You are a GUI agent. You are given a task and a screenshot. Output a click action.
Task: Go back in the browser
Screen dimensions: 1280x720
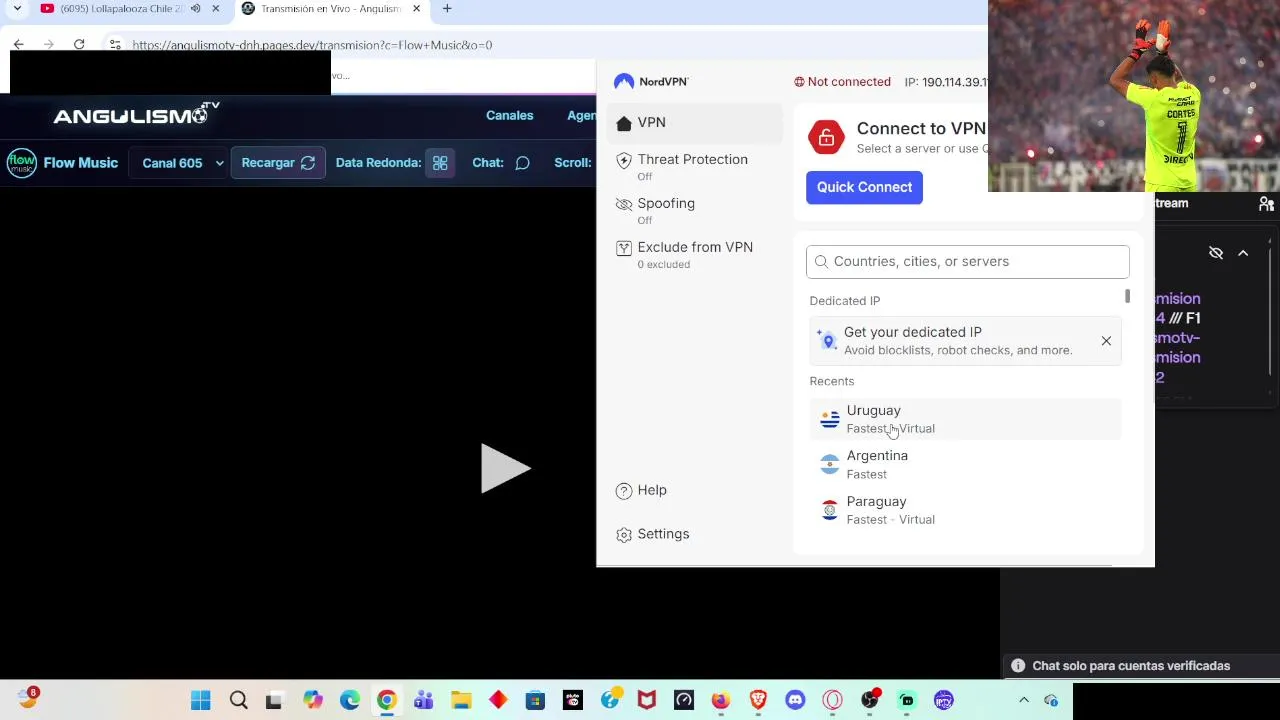18,45
